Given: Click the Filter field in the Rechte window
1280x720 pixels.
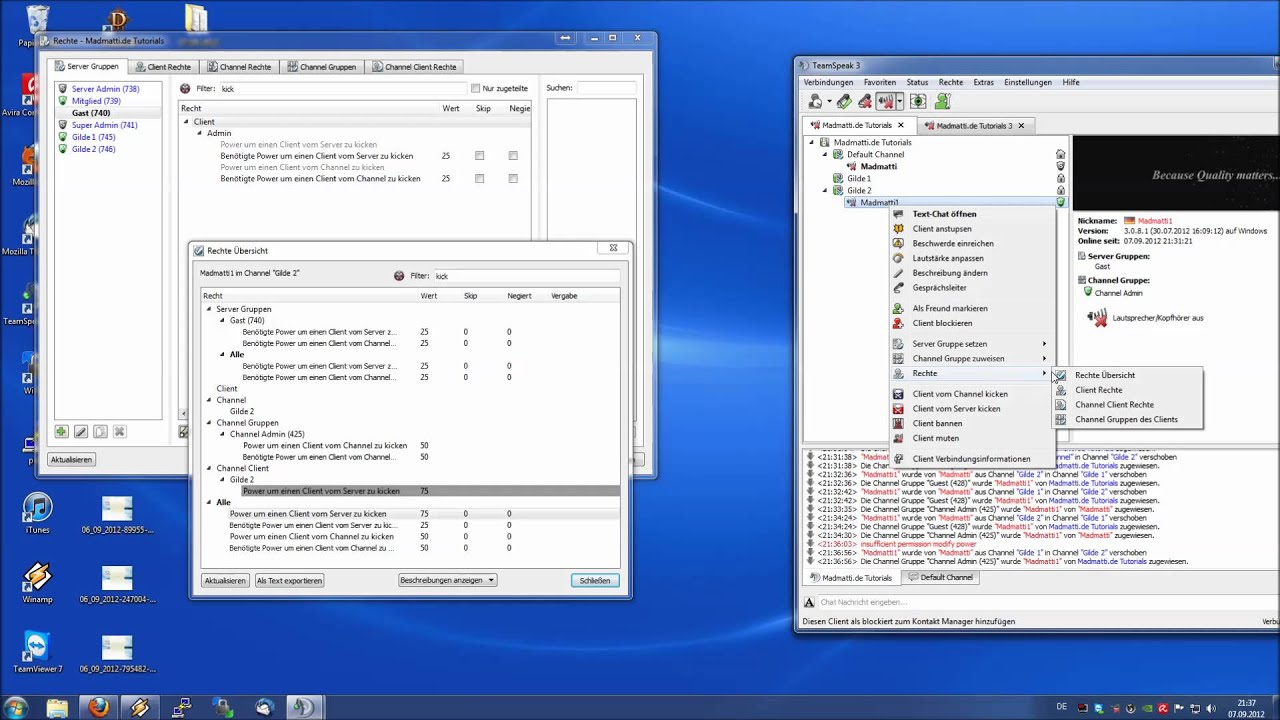Looking at the screenshot, I should coord(342,89).
